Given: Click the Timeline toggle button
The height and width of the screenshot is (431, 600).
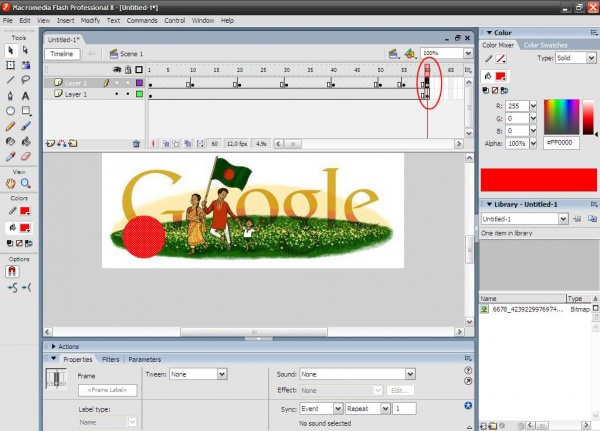Looking at the screenshot, I should pyautogui.click(x=62, y=54).
